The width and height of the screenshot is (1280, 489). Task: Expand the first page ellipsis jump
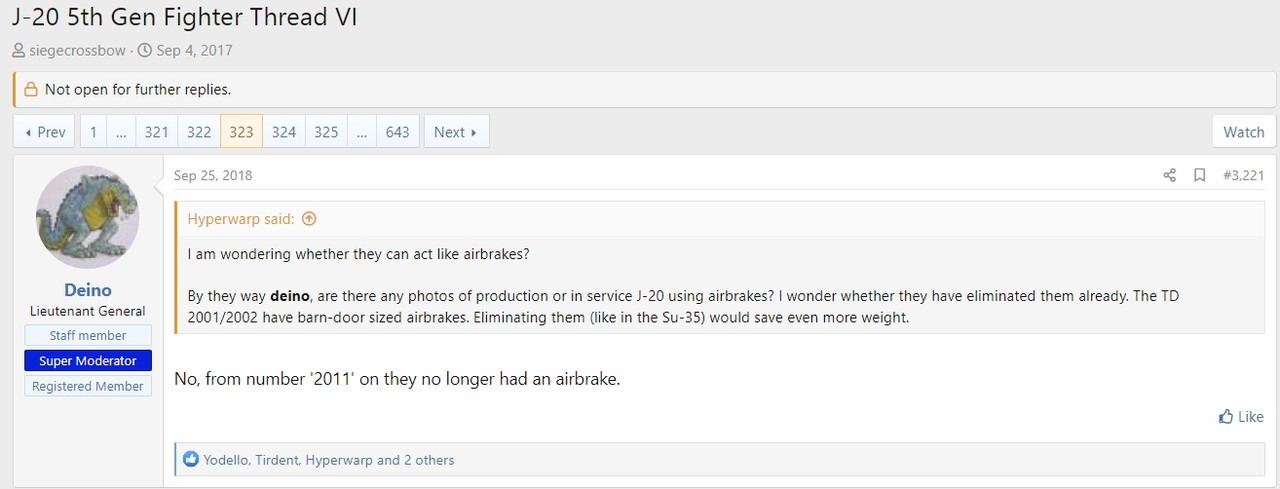(121, 132)
